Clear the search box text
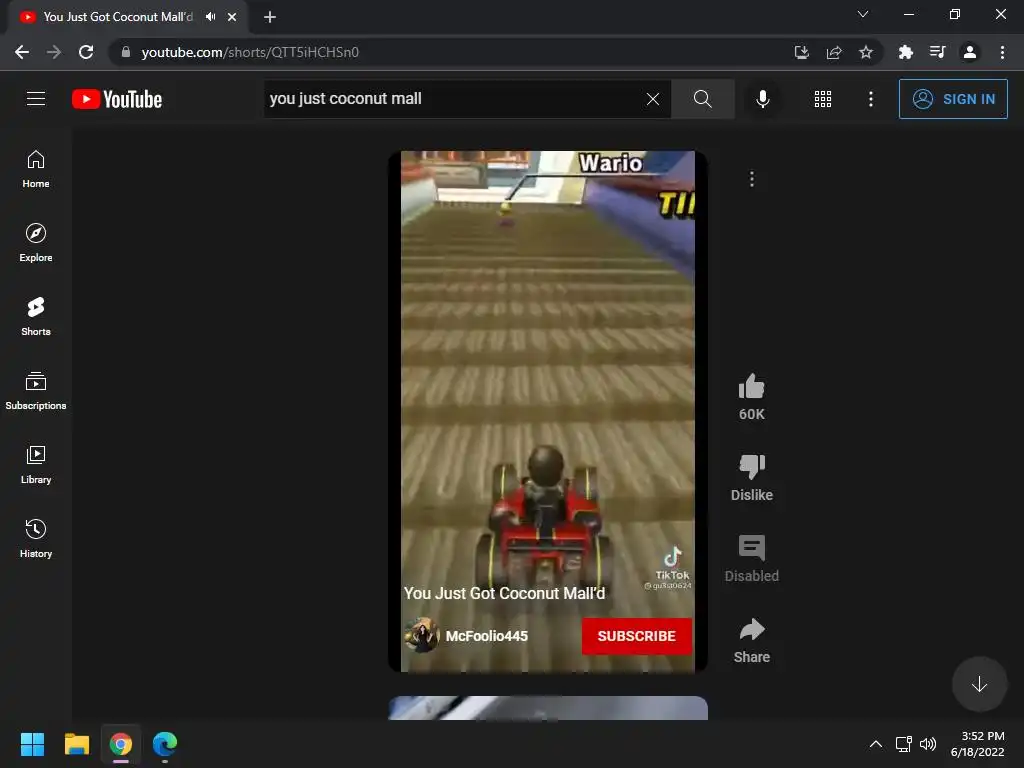The width and height of the screenshot is (1024, 768). coord(652,99)
